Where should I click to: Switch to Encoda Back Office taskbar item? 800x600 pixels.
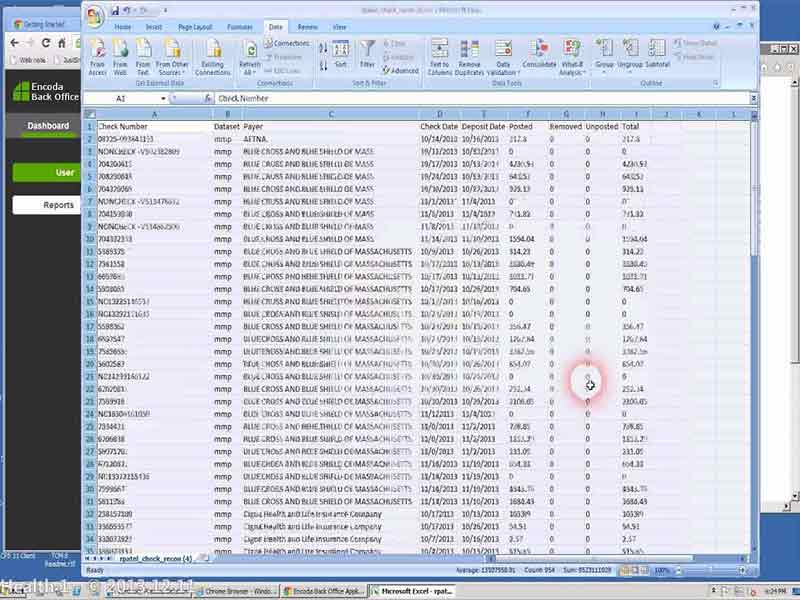[x=322, y=591]
